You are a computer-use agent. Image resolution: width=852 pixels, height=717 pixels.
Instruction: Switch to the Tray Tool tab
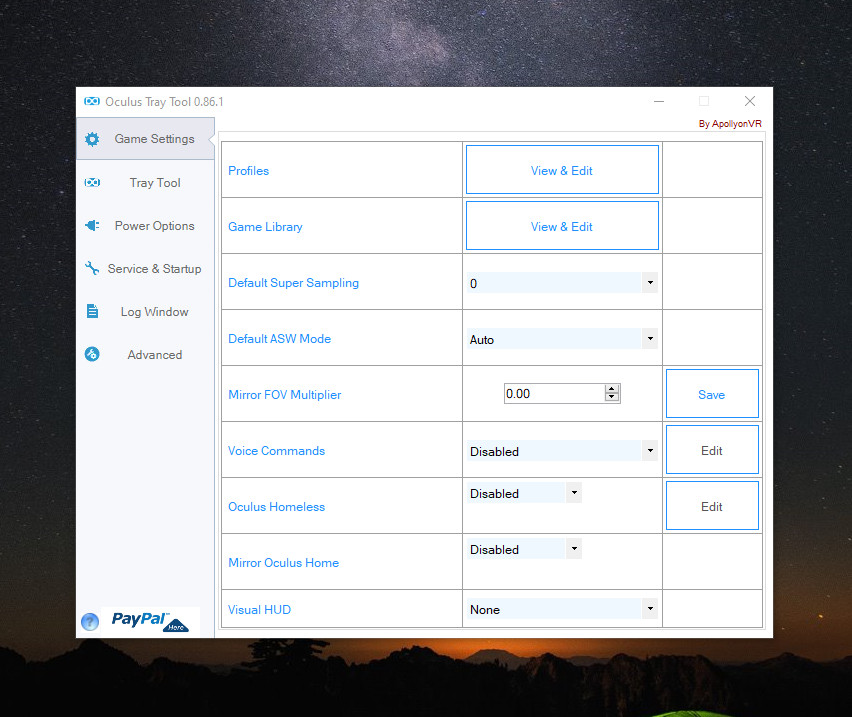point(146,183)
